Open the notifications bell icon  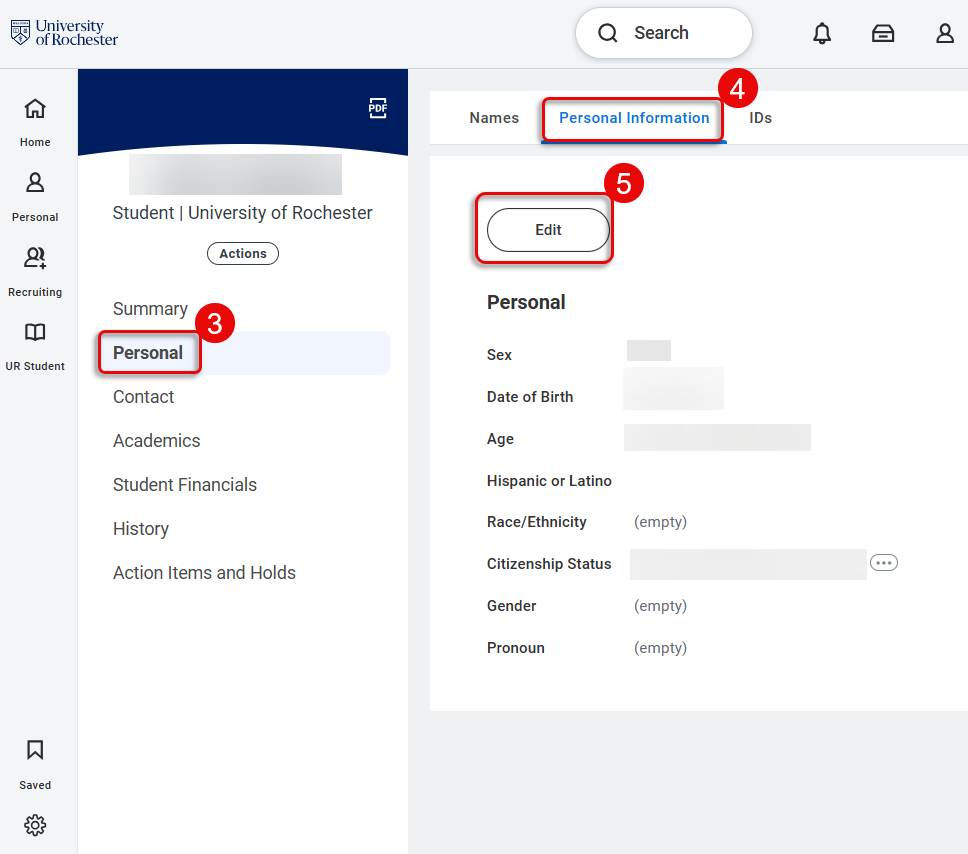(822, 33)
